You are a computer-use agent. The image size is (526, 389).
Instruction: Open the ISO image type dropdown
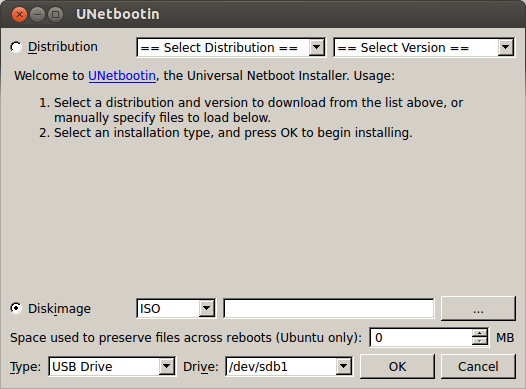(176, 308)
